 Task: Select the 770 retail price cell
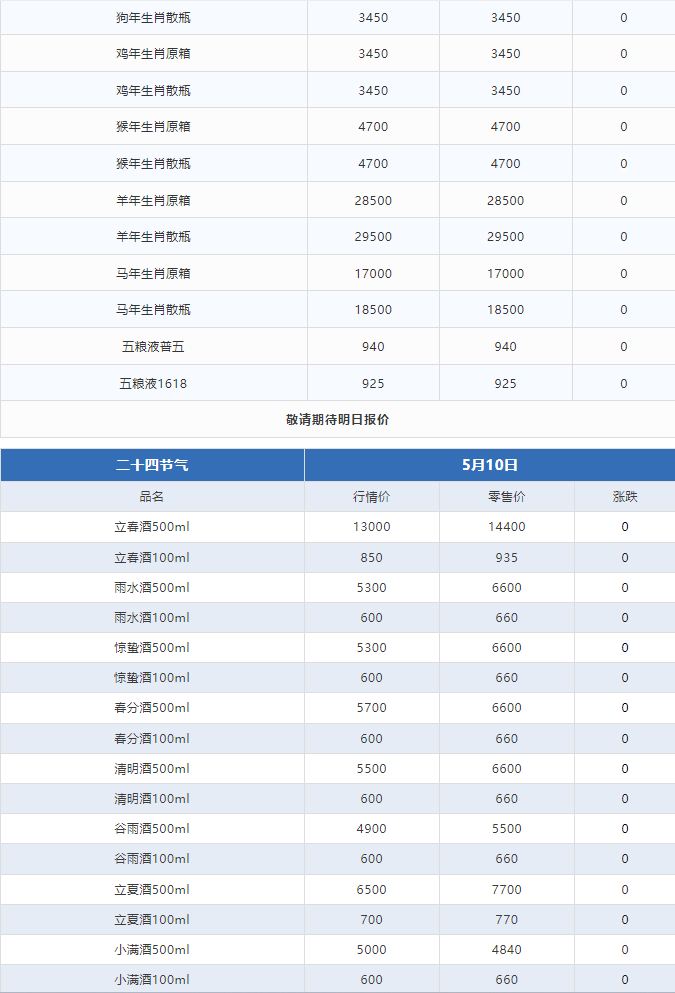(x=507, y=920)
